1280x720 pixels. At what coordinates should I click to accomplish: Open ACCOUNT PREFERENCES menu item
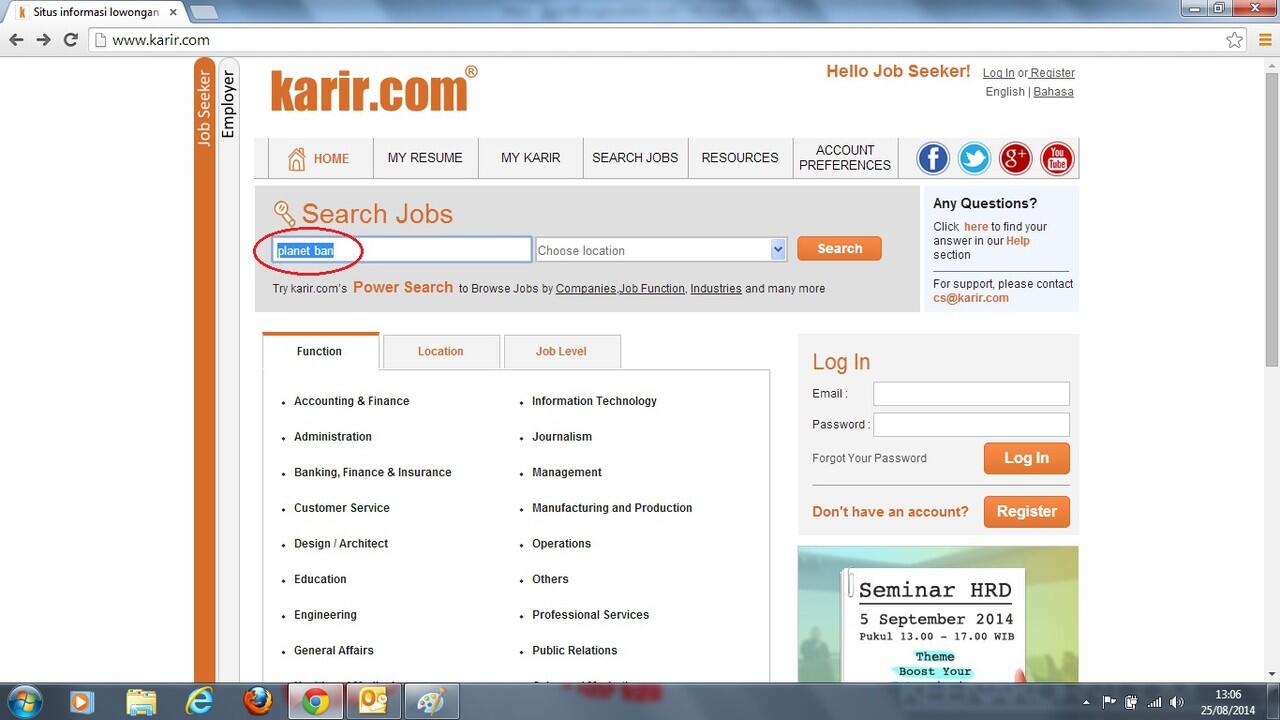point(845,158)
